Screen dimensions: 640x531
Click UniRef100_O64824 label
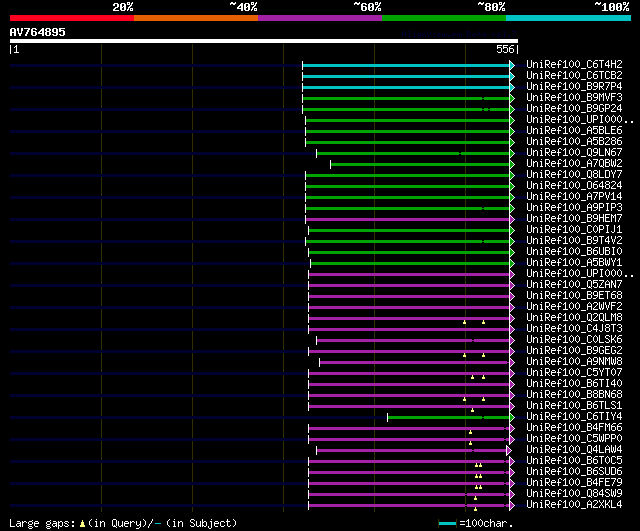tap(574, 186)
